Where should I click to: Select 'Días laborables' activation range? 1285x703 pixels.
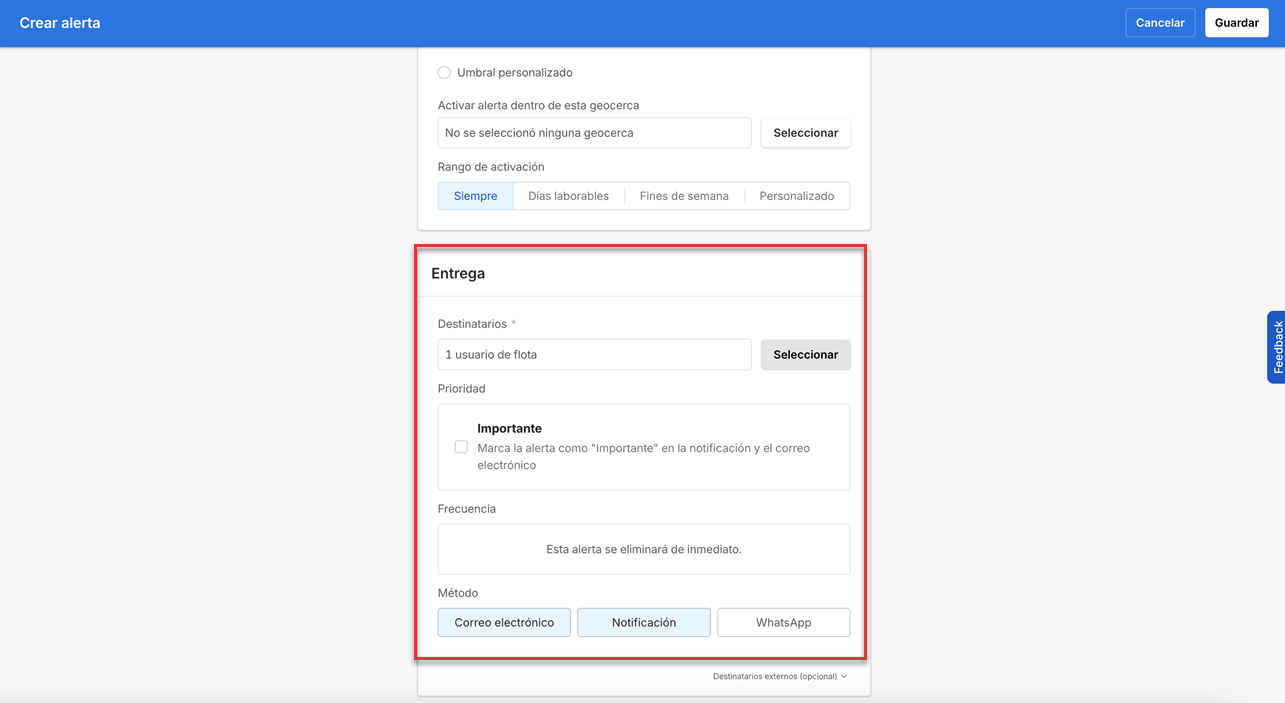(x=568, y=195)
